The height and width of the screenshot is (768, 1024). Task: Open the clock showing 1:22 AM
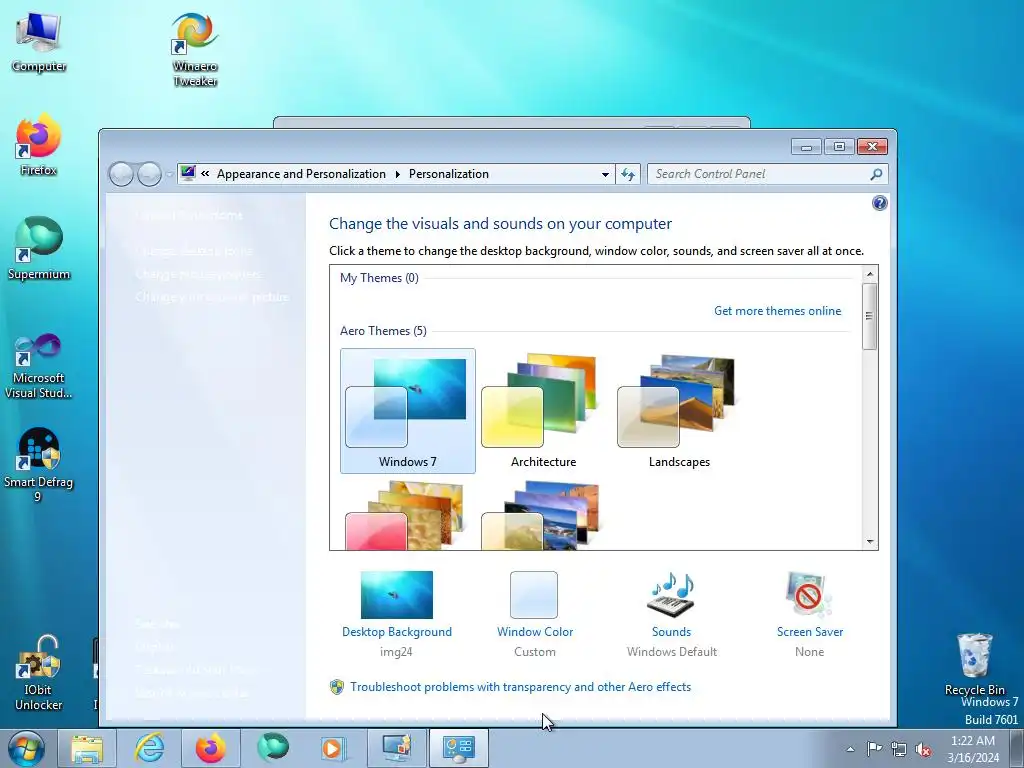[973, 749]
